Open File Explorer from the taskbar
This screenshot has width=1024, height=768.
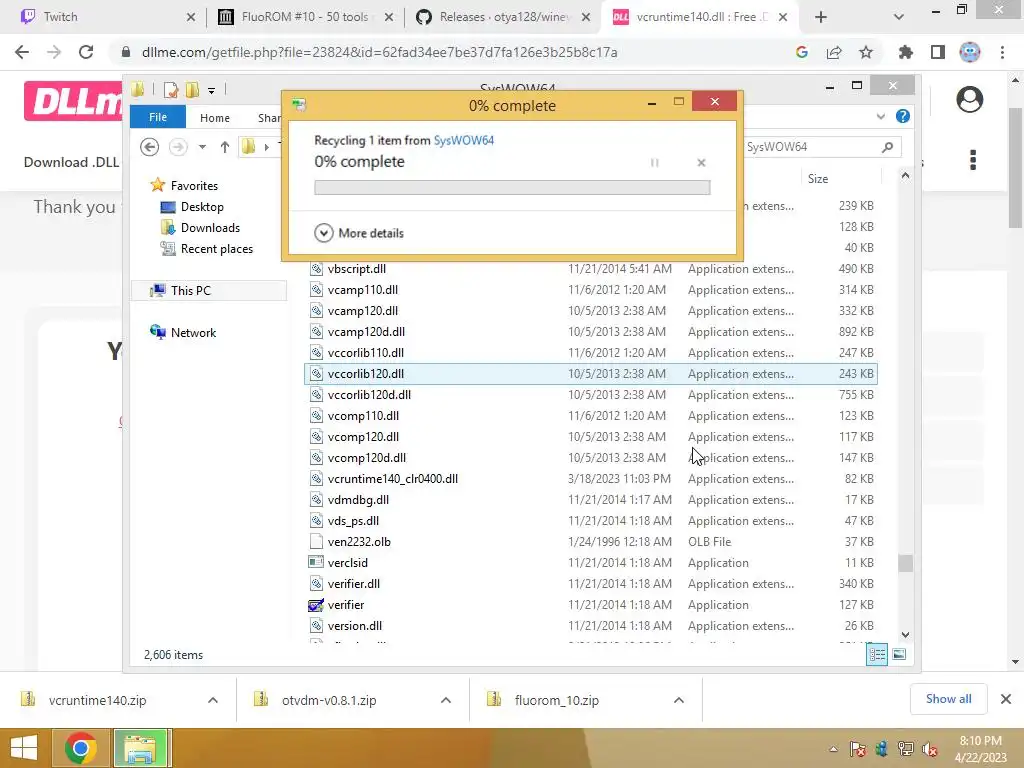[142, 748]
